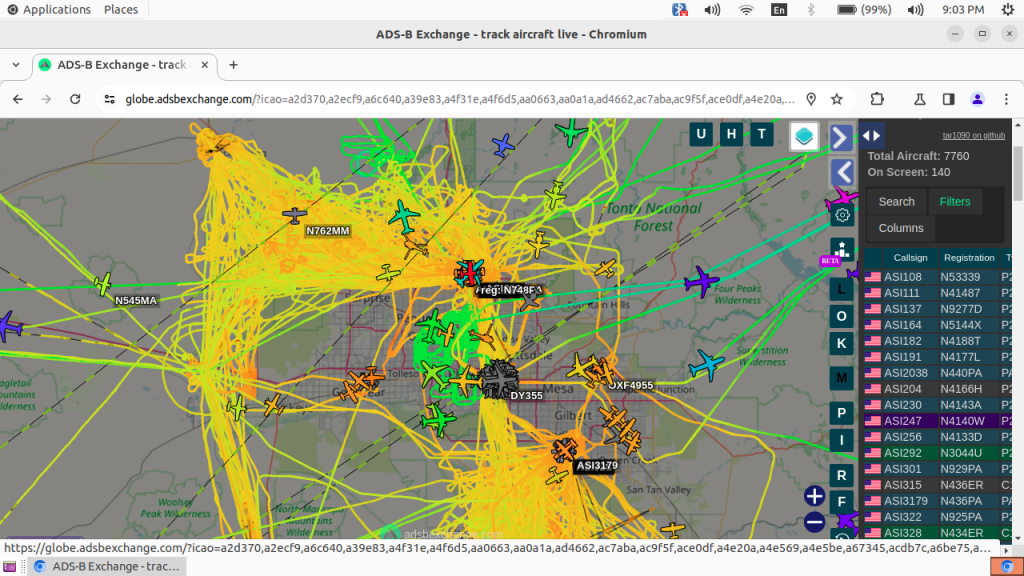Select the ASI108 row
Screen dimensions: 1024x576
pyautogui.click(x=938, y=277)
